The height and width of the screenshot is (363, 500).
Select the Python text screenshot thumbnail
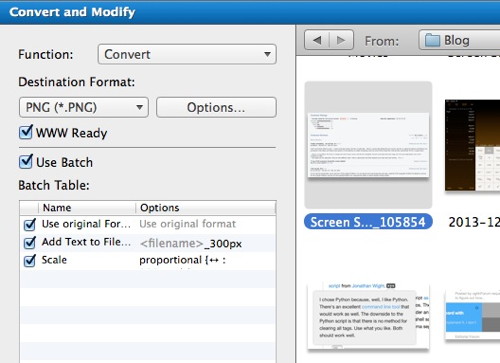tap(368, 317)
